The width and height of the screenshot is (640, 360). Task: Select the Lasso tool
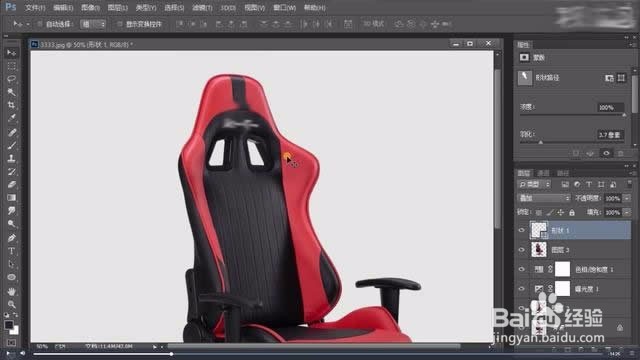tap(11, 79)
